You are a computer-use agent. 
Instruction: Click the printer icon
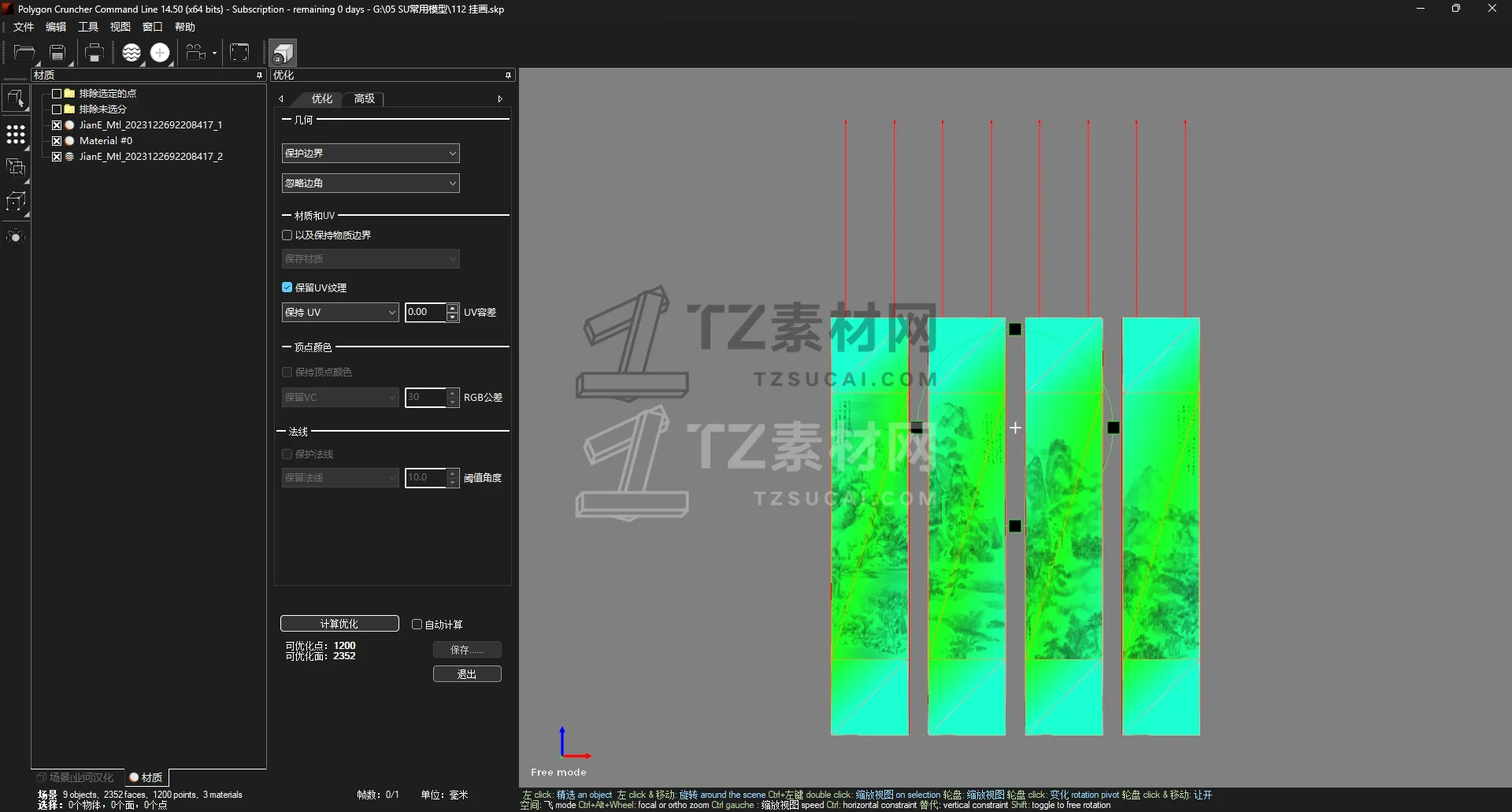pyautogui.click(x=94, y=53)
